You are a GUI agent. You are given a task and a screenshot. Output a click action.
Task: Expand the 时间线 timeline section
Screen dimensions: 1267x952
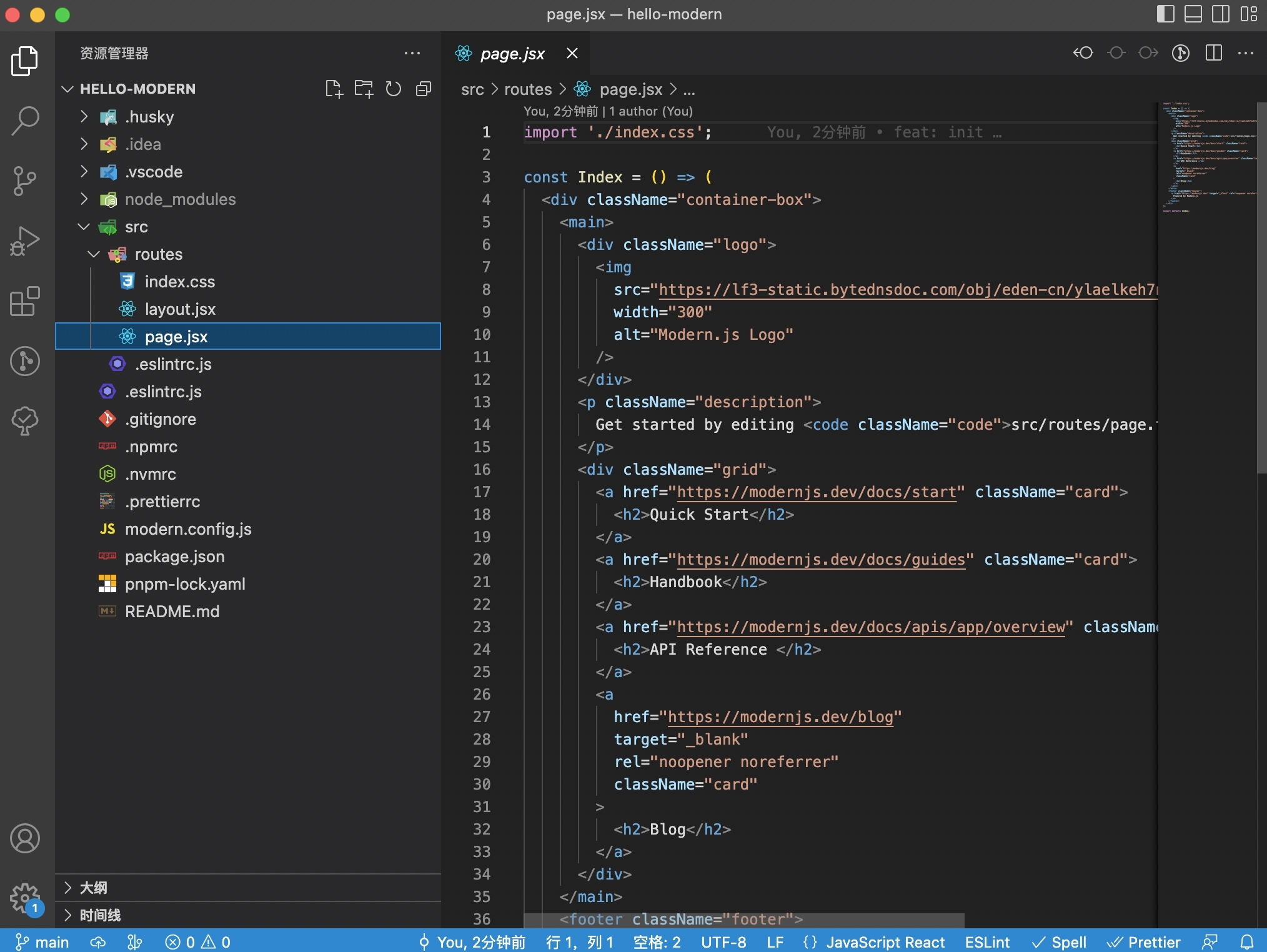(x=248, y=915)
